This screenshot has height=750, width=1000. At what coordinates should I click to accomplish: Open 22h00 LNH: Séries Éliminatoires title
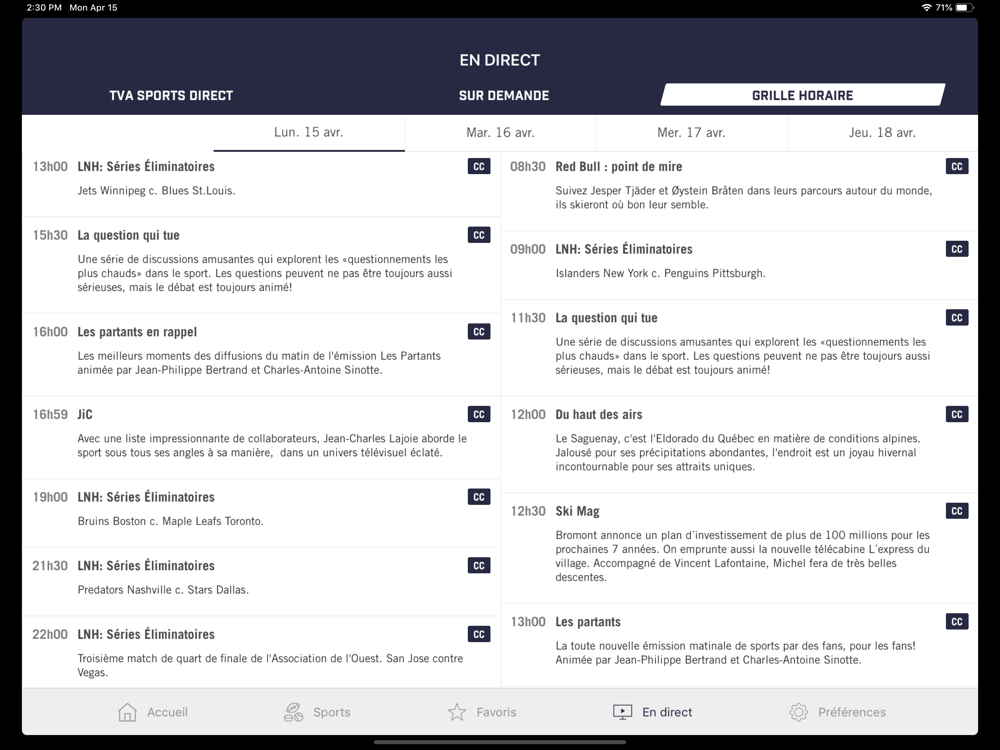point(146,635)
